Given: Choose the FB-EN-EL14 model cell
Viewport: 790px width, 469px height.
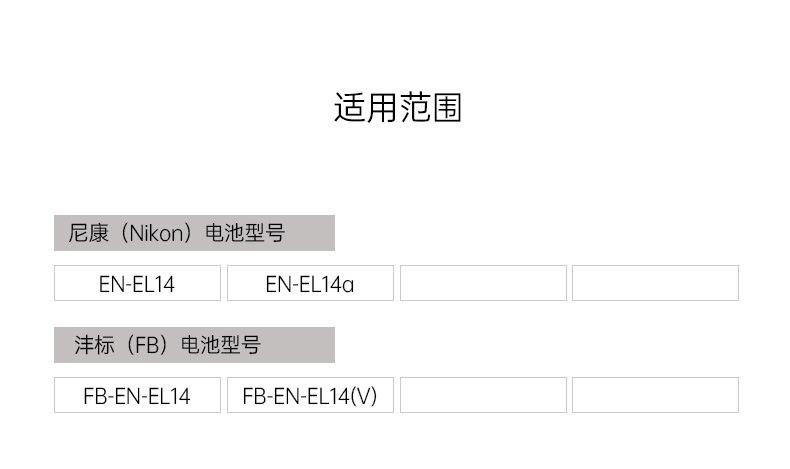Looking at the screenshot, I should [137, 396].
